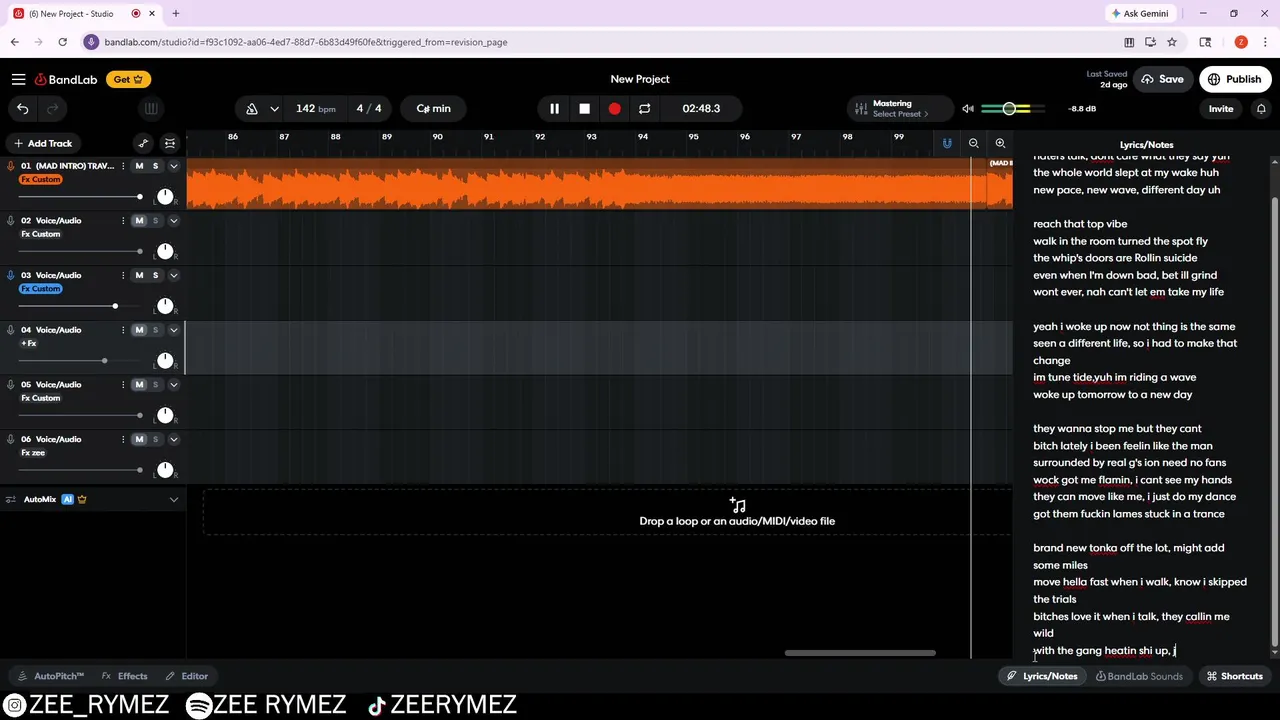Expand track 03 with its chevron
Viewport: 1280px width, 720px height.
point(173,275)
